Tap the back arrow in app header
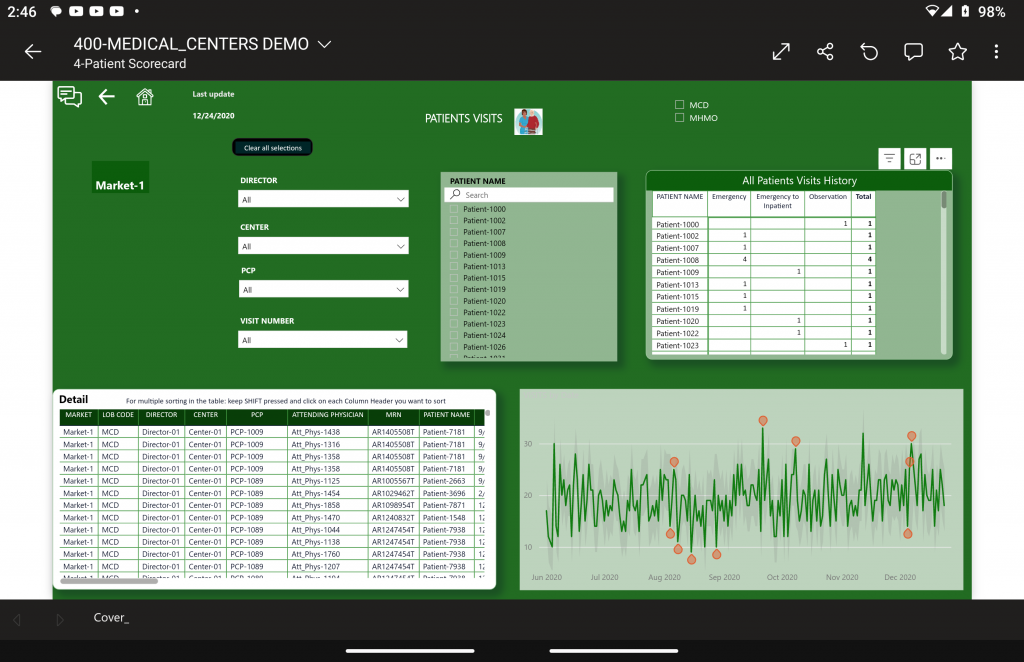 click(x=33, y=52)
